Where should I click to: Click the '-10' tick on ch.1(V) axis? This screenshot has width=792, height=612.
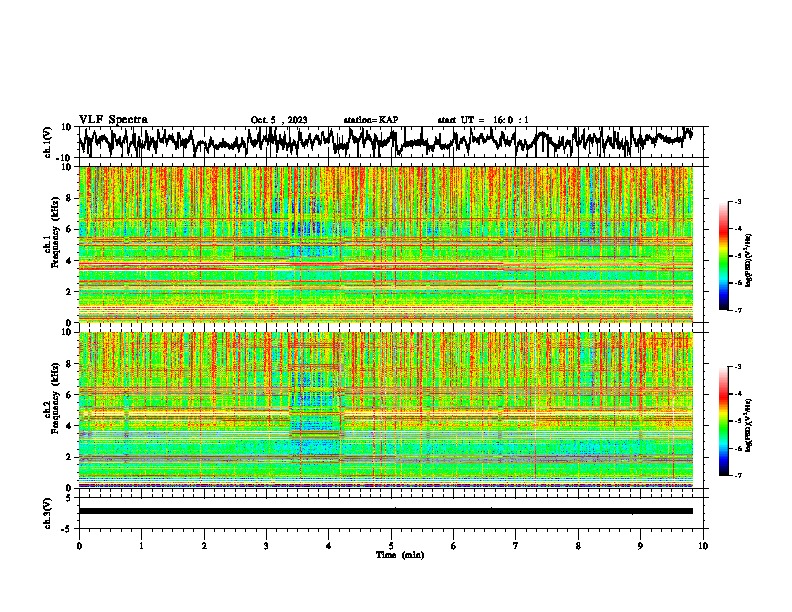coord(65,158)
